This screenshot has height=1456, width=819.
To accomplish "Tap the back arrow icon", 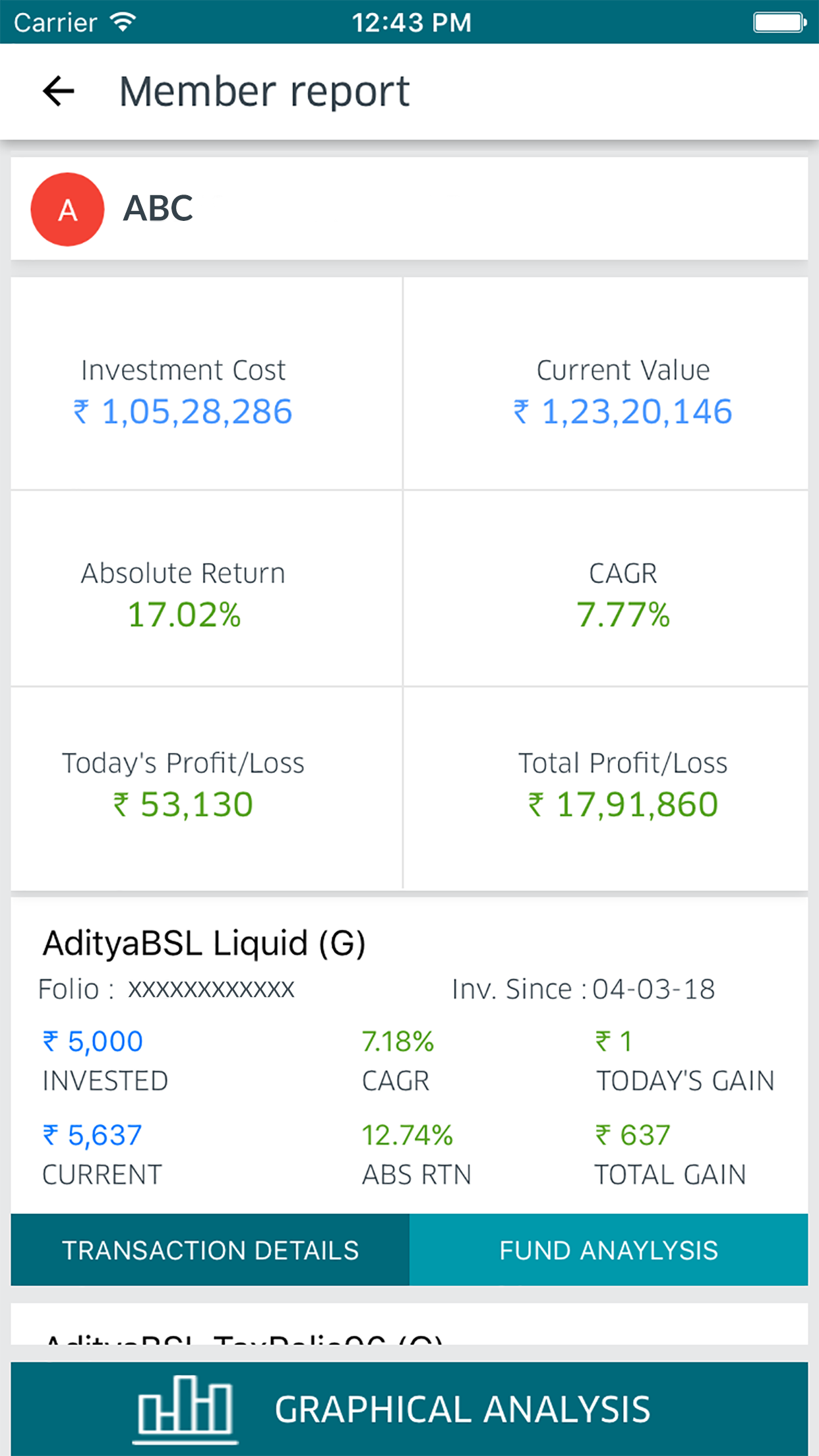I will (59, 91).
